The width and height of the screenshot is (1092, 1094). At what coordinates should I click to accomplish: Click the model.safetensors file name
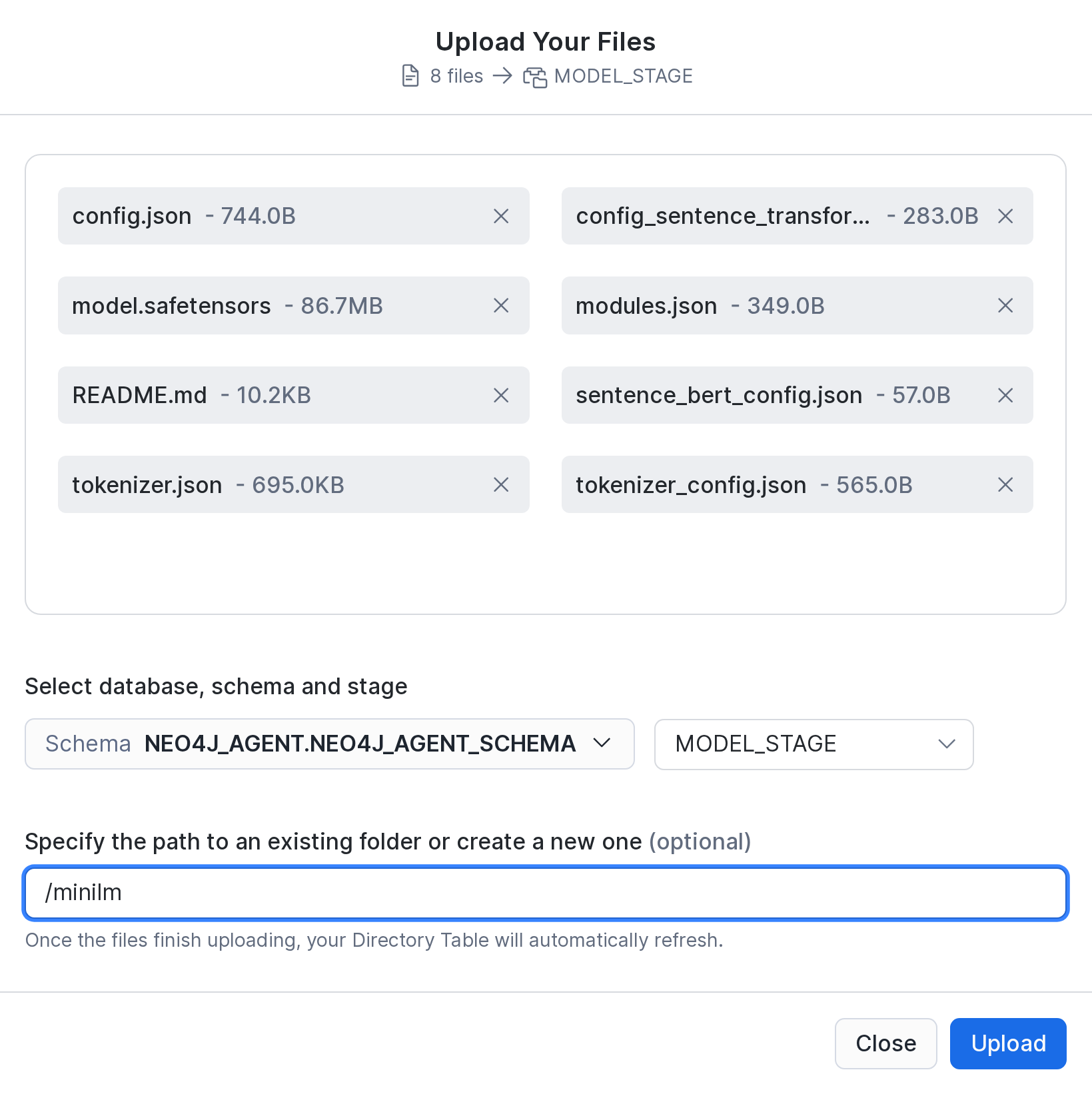pyautogui.click(x=171, y=306)
